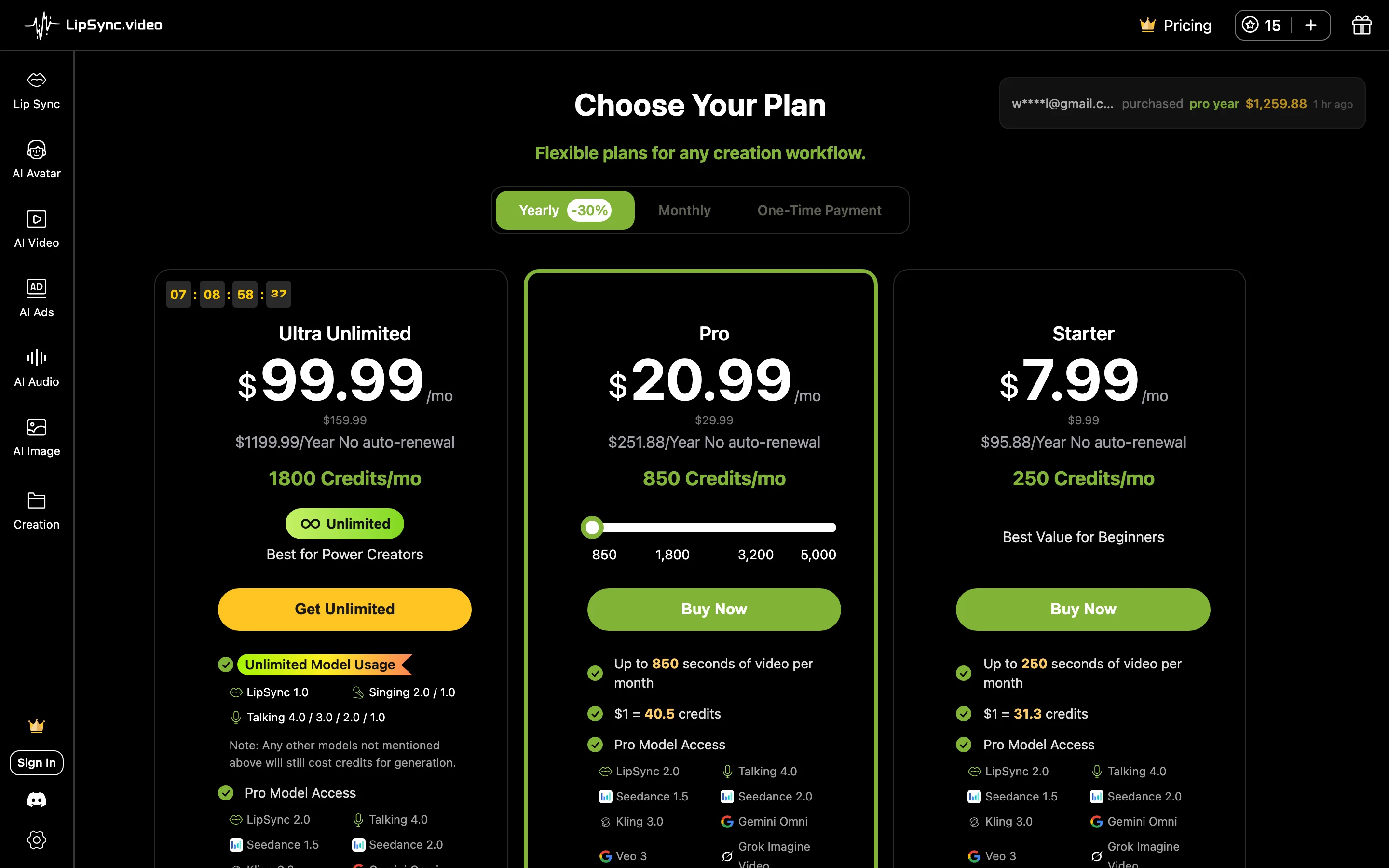The height and width of the screenshot is (868, 1389).
Task: Click Get Unlimited on the Ultra plan
Action: tap(344, 609)
